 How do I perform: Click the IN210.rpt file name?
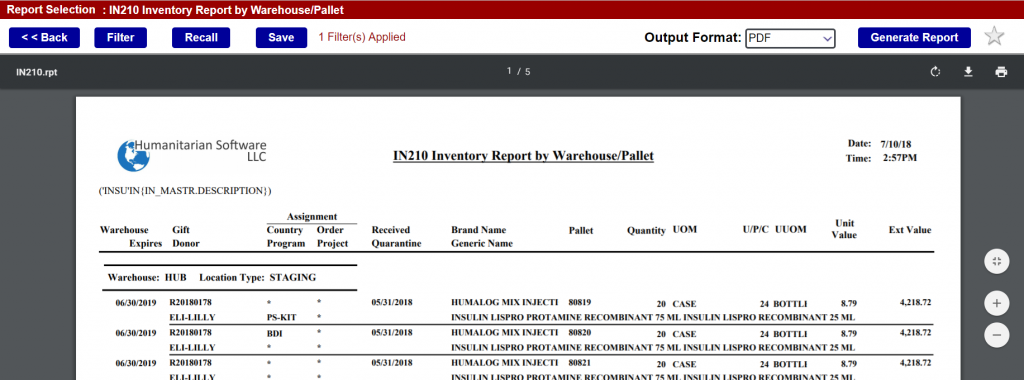[37, 72]
